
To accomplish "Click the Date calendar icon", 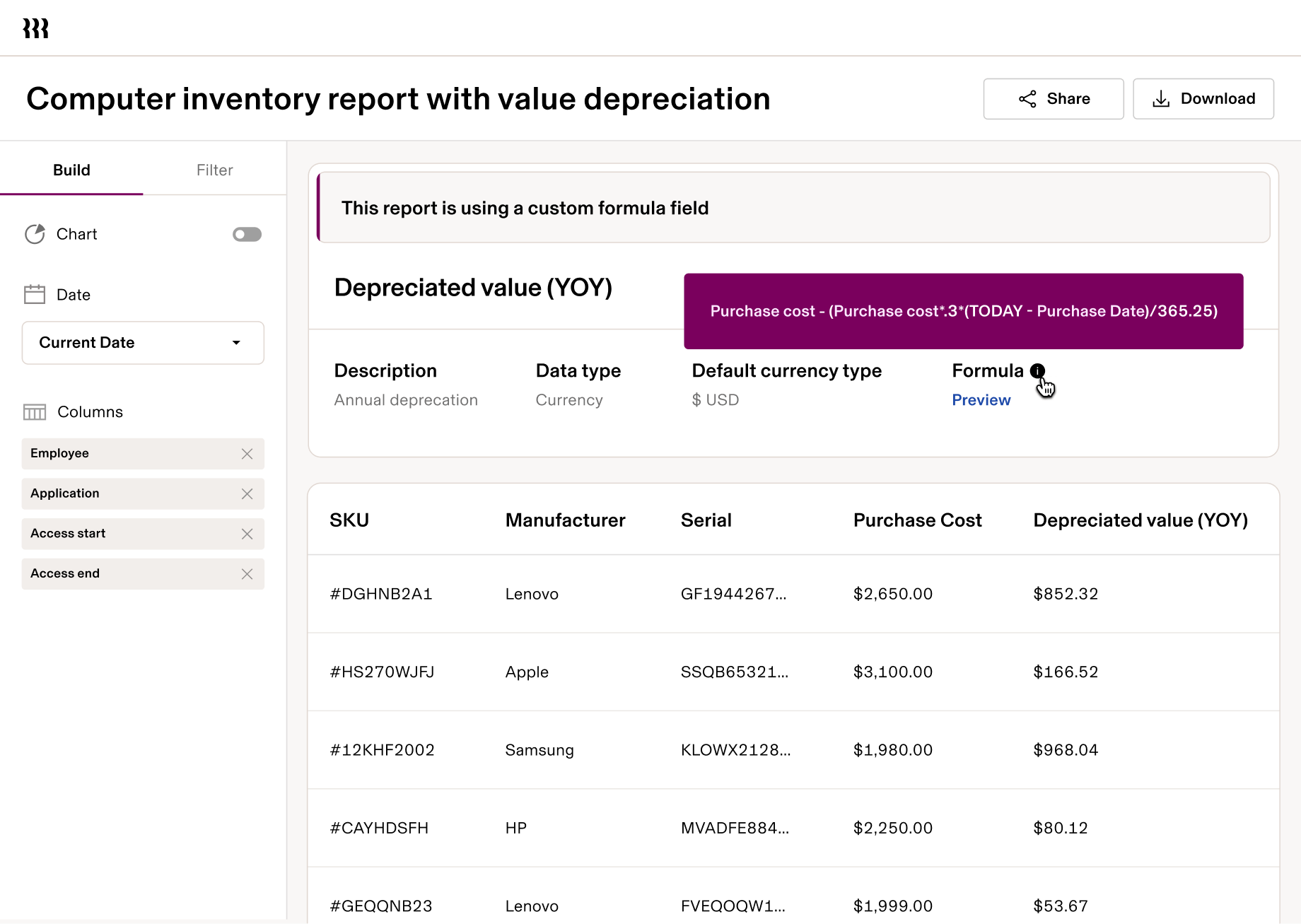I will coord(34,293).
